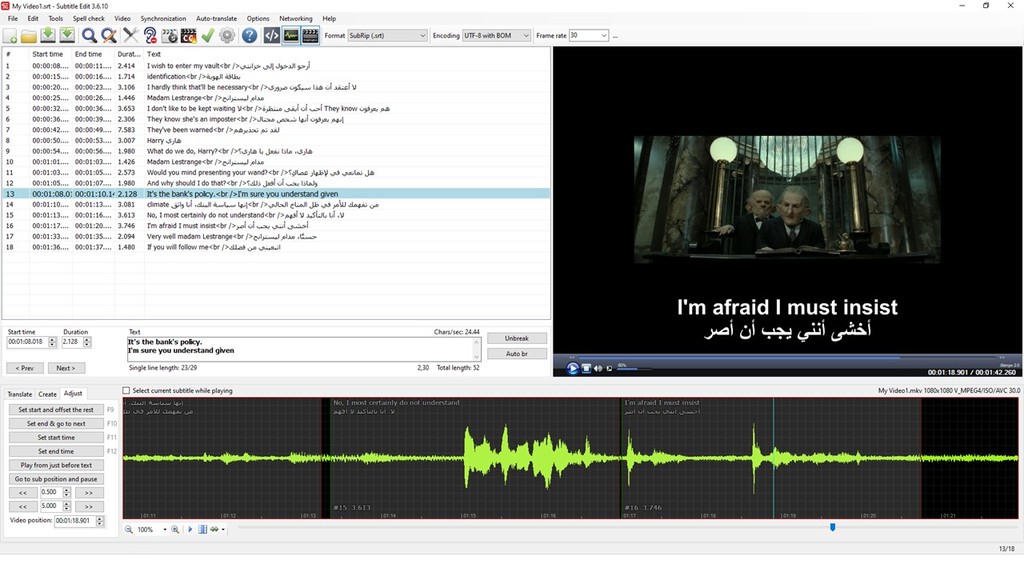Open the Encoding UTF-8 with BOM dropdown

[496, 36]
